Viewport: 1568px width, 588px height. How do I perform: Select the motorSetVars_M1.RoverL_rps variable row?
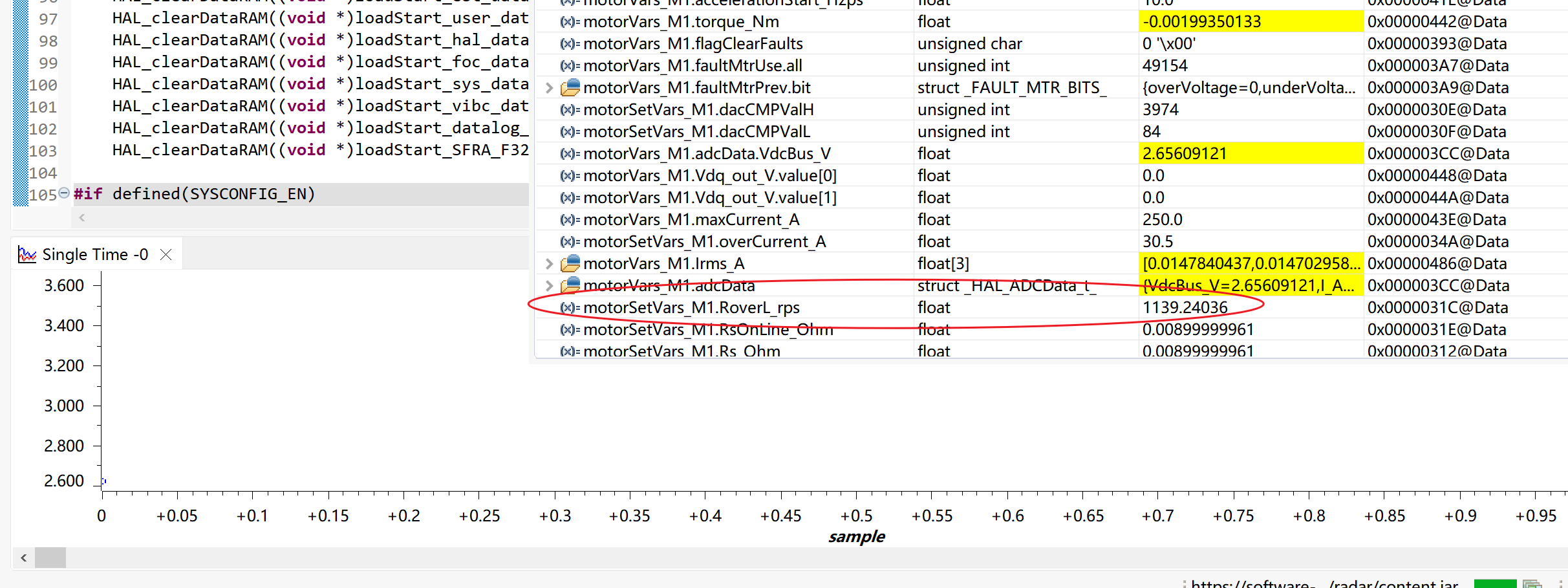[x=1051, y=308]
